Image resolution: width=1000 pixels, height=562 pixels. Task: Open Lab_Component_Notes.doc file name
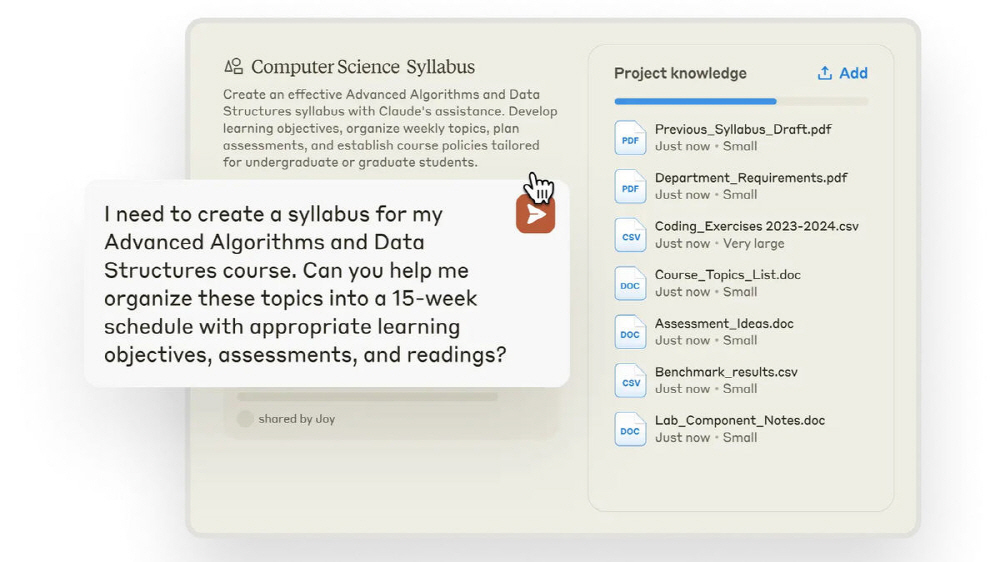740,420
